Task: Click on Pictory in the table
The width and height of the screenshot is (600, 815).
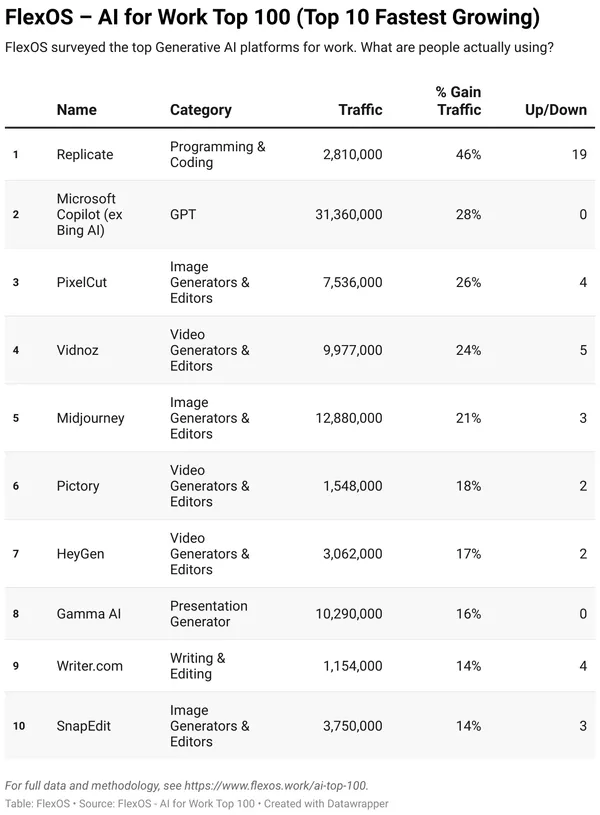Action: 78,486
